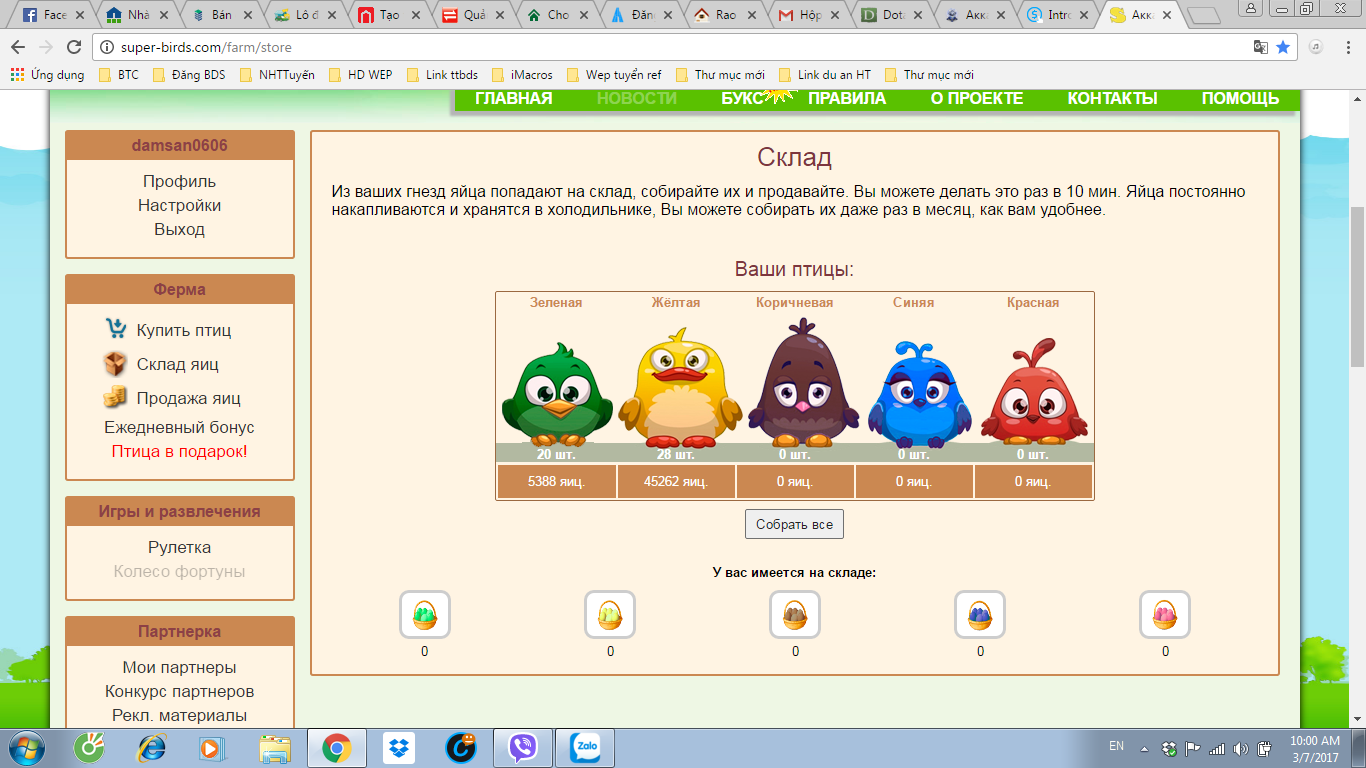Image resolution: width=1366 pixels, height=768 pixels.
Task: Select the green egg basket in the warehouse
Action: (425, 614)
